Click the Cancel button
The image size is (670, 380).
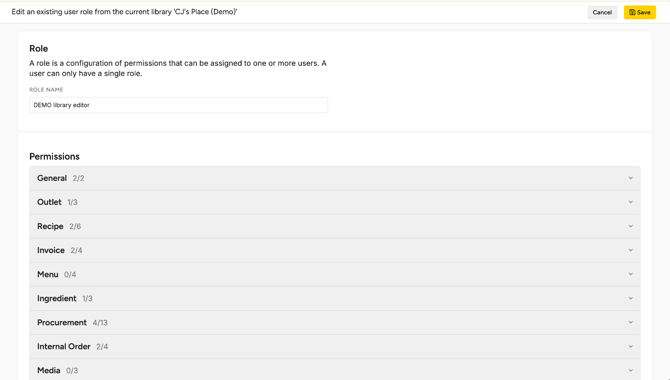[602, 12]
